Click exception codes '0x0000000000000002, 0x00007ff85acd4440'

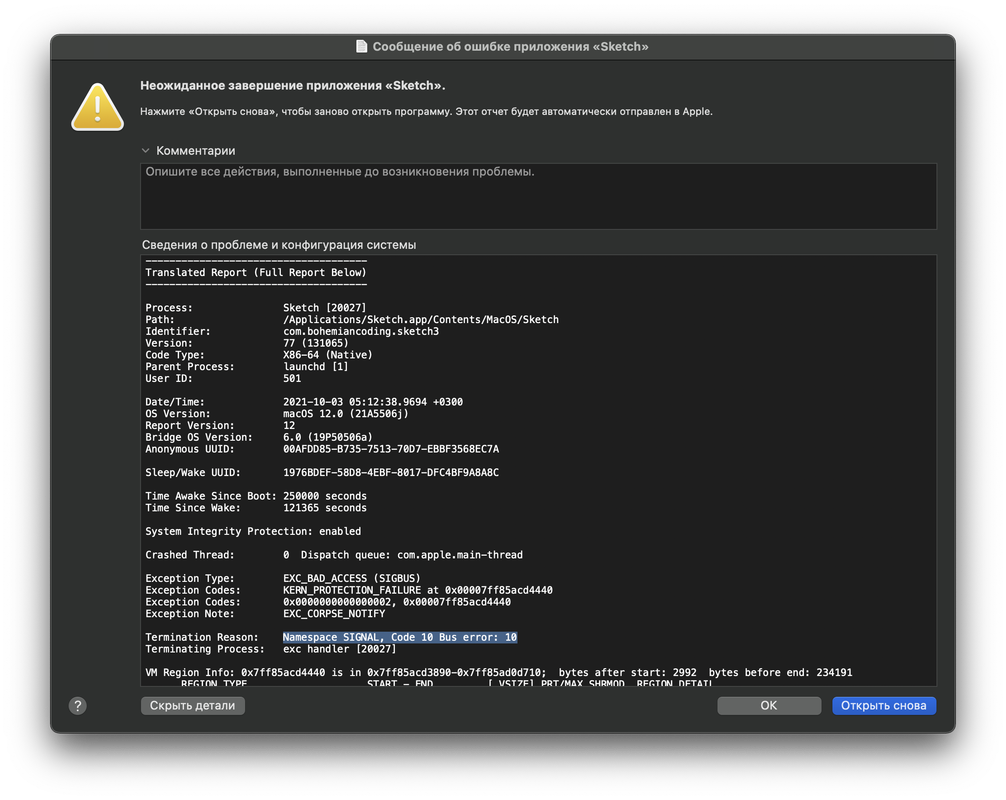(x=397, y=602)
